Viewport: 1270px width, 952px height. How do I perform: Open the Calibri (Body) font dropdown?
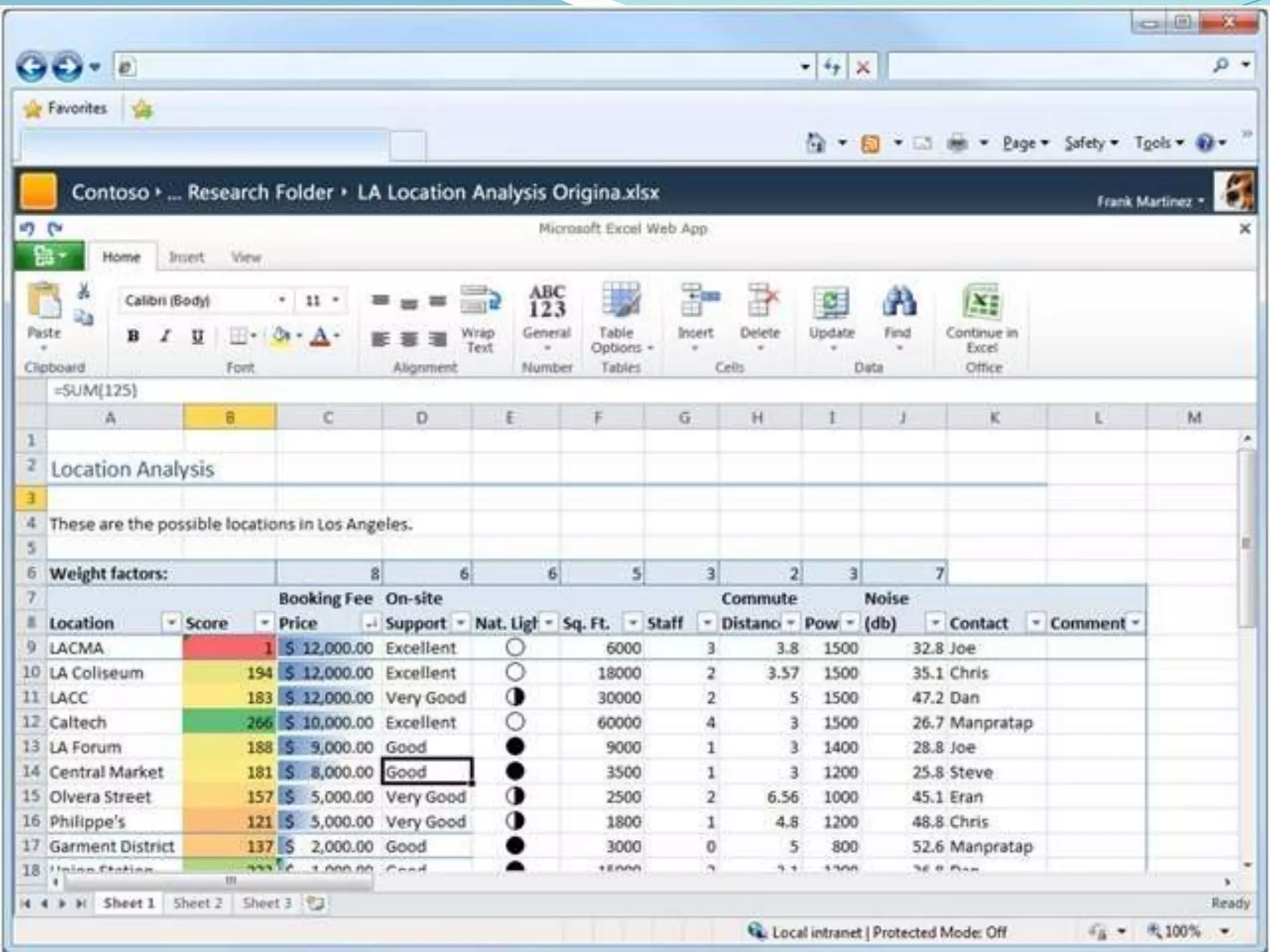pos(282,300)
